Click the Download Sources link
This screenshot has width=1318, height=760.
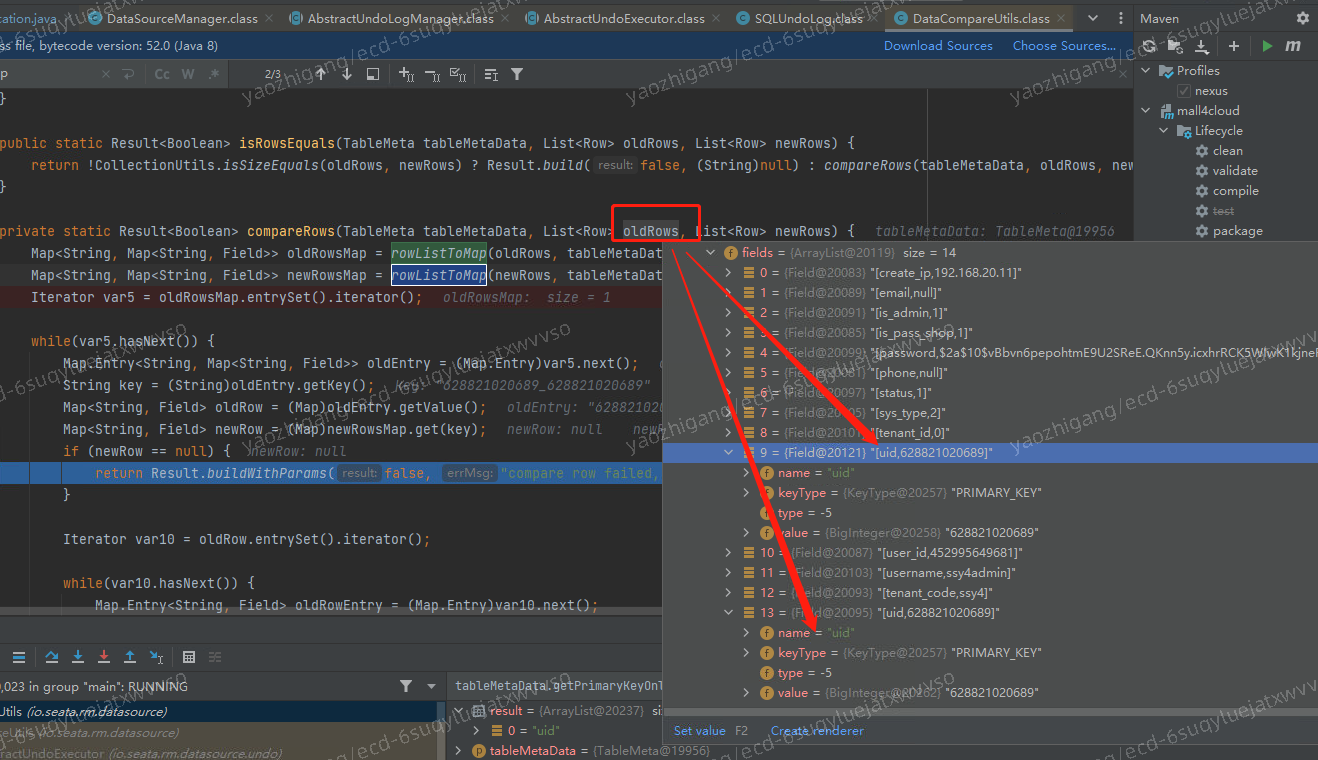tap(938, 46)
